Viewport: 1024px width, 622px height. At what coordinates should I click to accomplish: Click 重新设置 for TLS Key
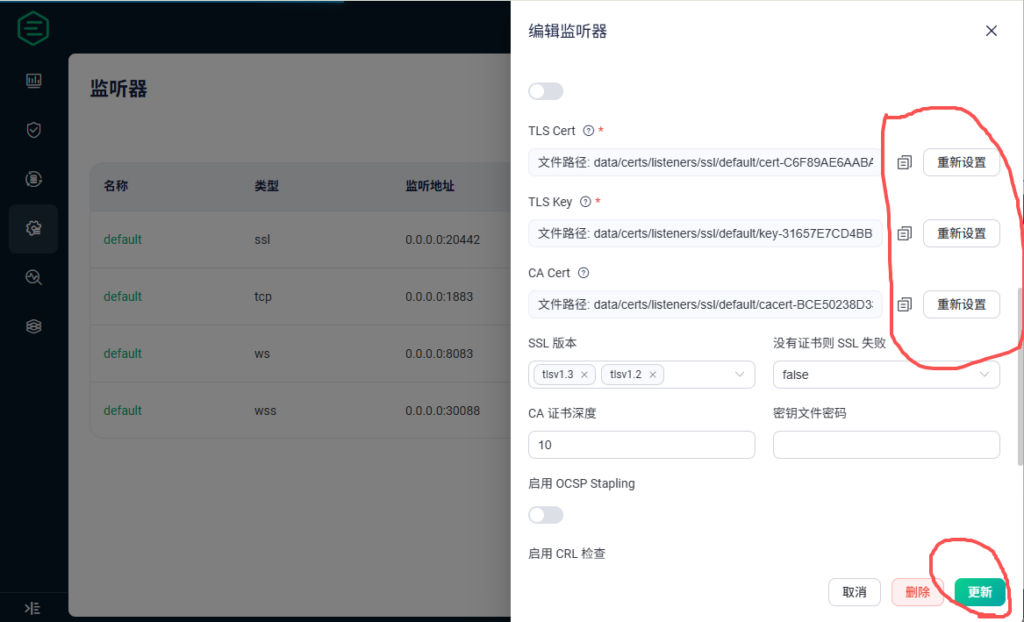[x=960, y=233]
